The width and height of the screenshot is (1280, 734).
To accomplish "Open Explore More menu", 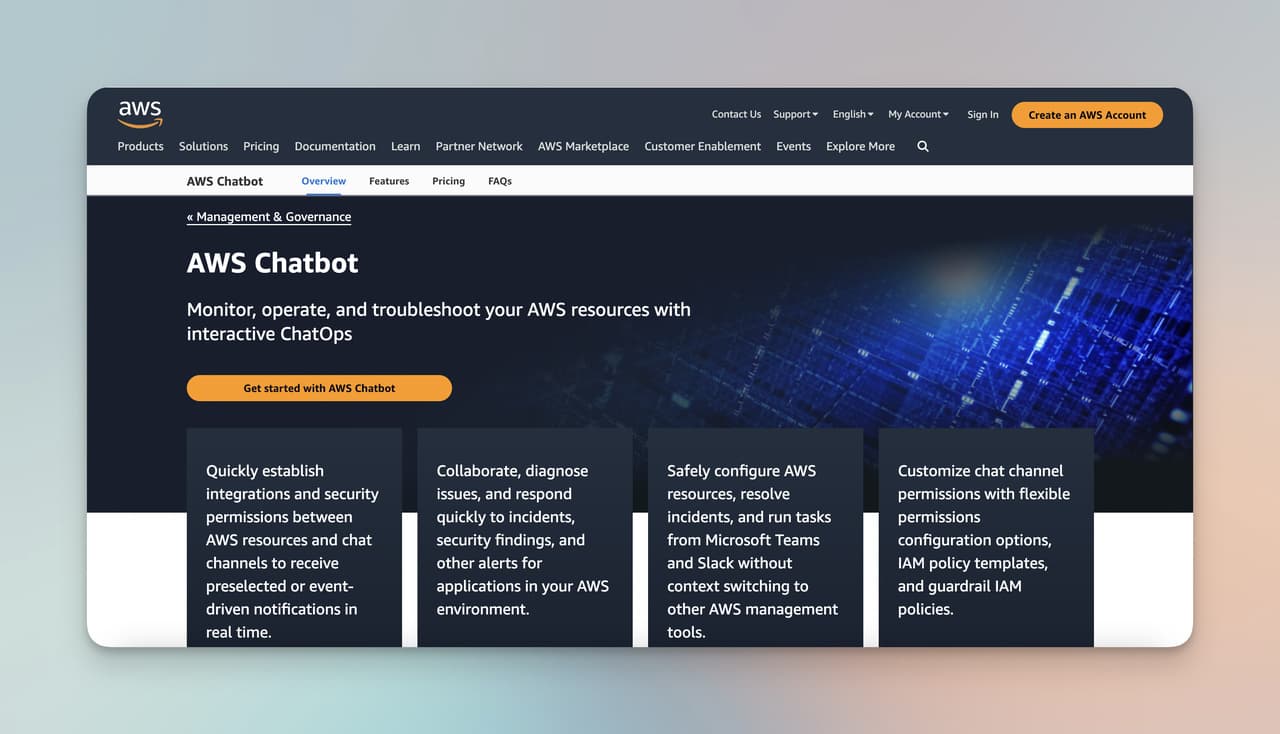I will click(x=860, y=146).
